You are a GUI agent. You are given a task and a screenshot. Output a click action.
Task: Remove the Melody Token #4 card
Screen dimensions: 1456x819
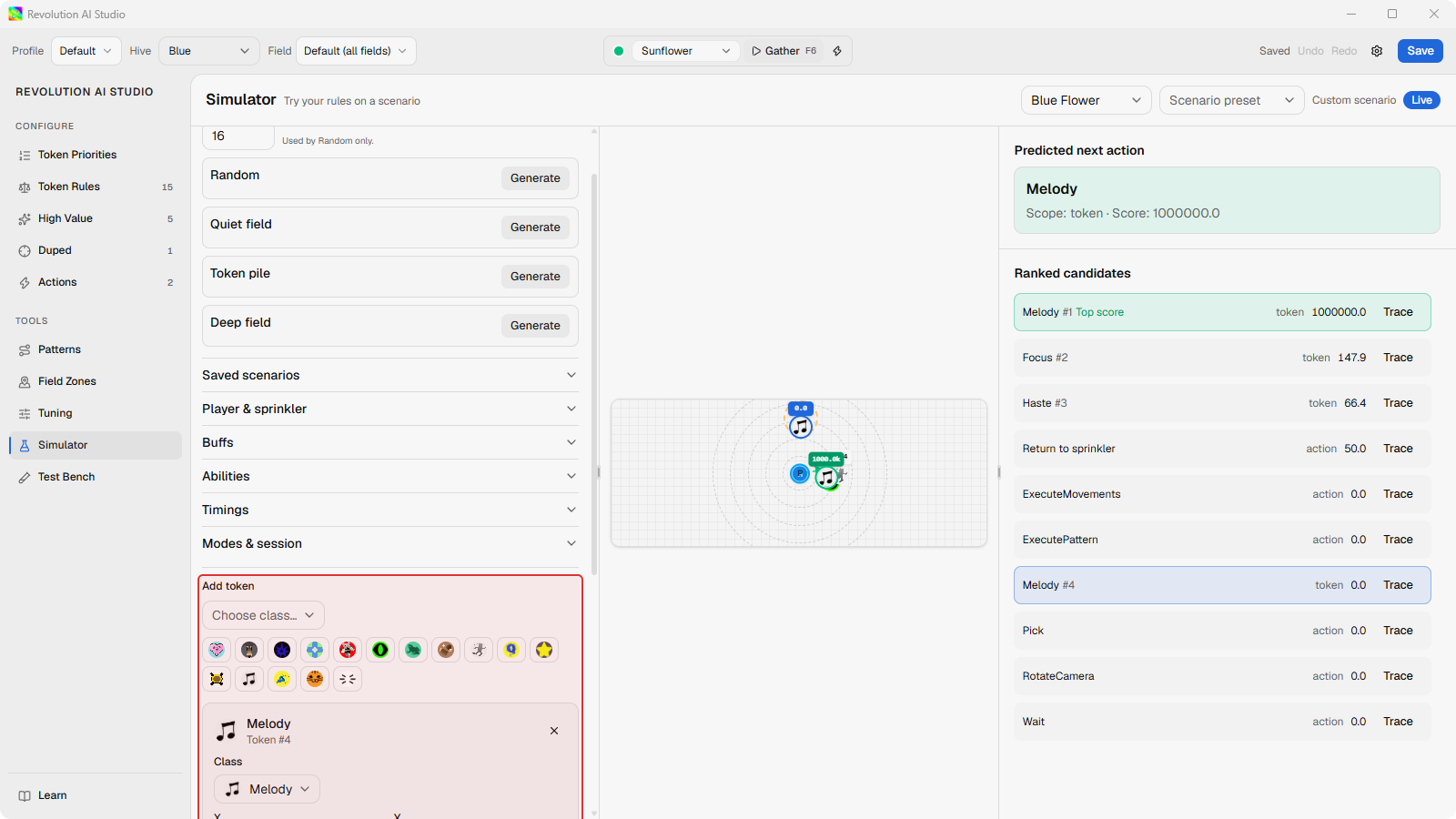(554, 731)
